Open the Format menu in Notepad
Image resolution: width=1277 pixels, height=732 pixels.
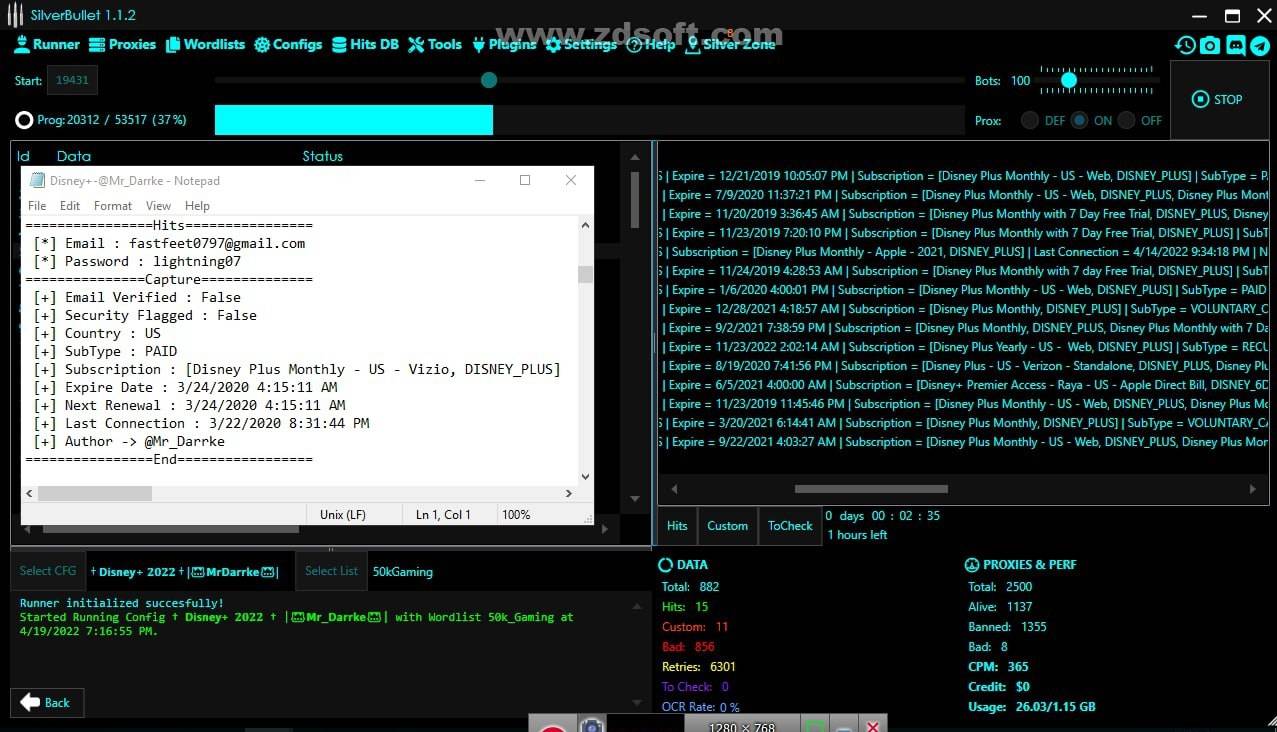tap(113, 206)
